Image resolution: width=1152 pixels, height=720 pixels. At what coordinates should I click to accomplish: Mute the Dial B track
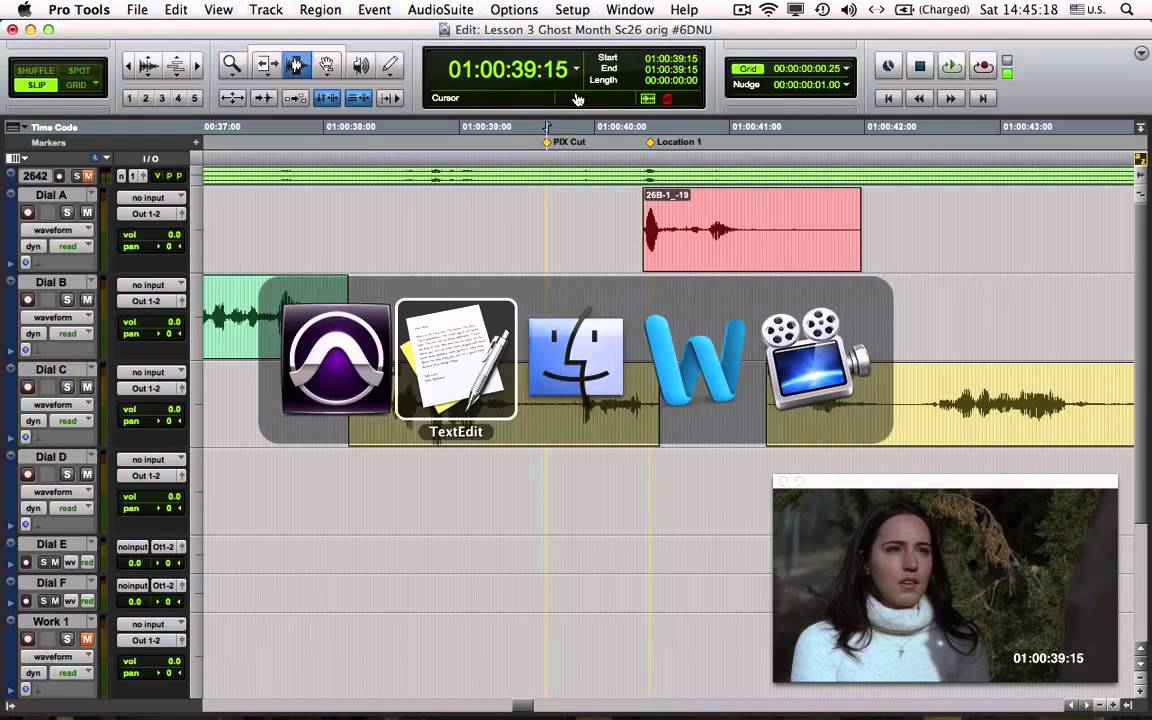click(87, 300)
